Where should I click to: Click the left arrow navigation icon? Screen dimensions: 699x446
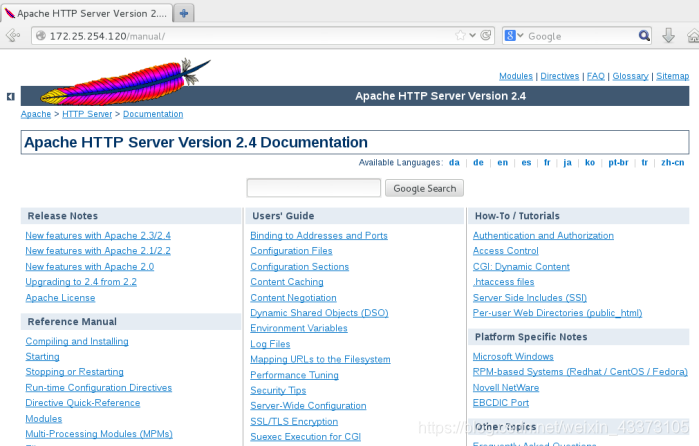coord(11,96)
